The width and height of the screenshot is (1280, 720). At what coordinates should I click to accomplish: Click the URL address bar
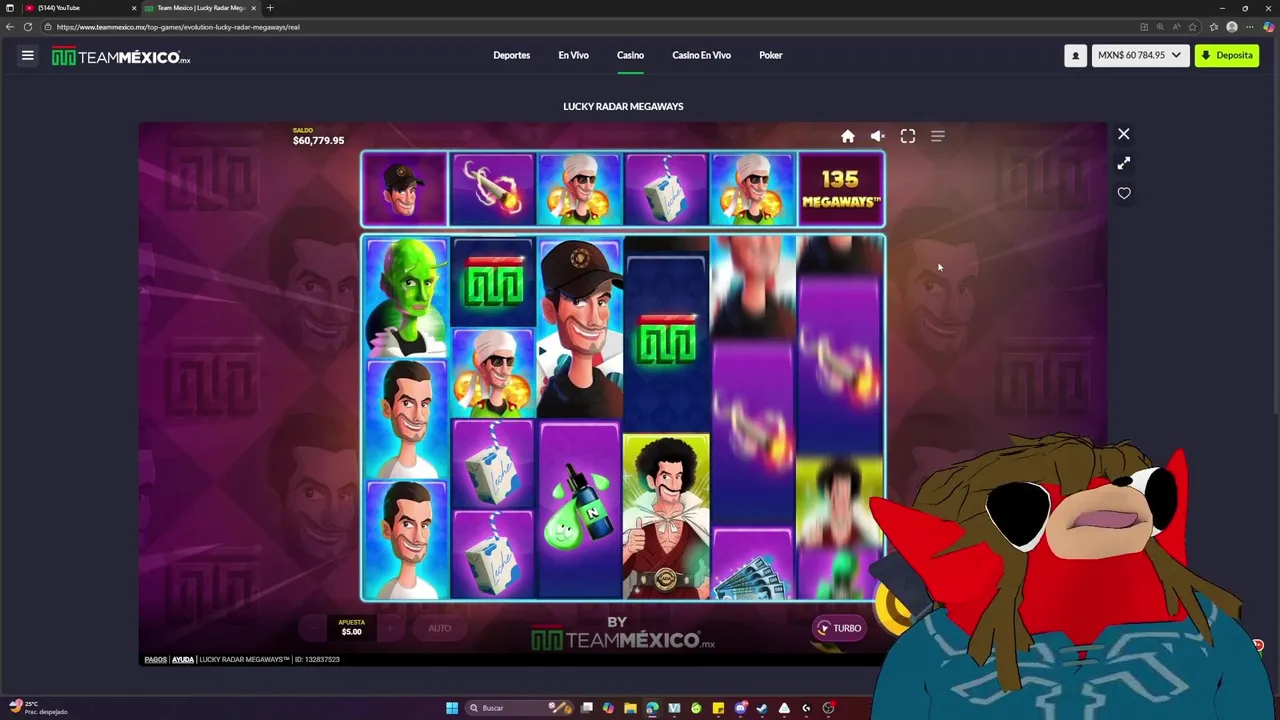(x=590, y=27)
